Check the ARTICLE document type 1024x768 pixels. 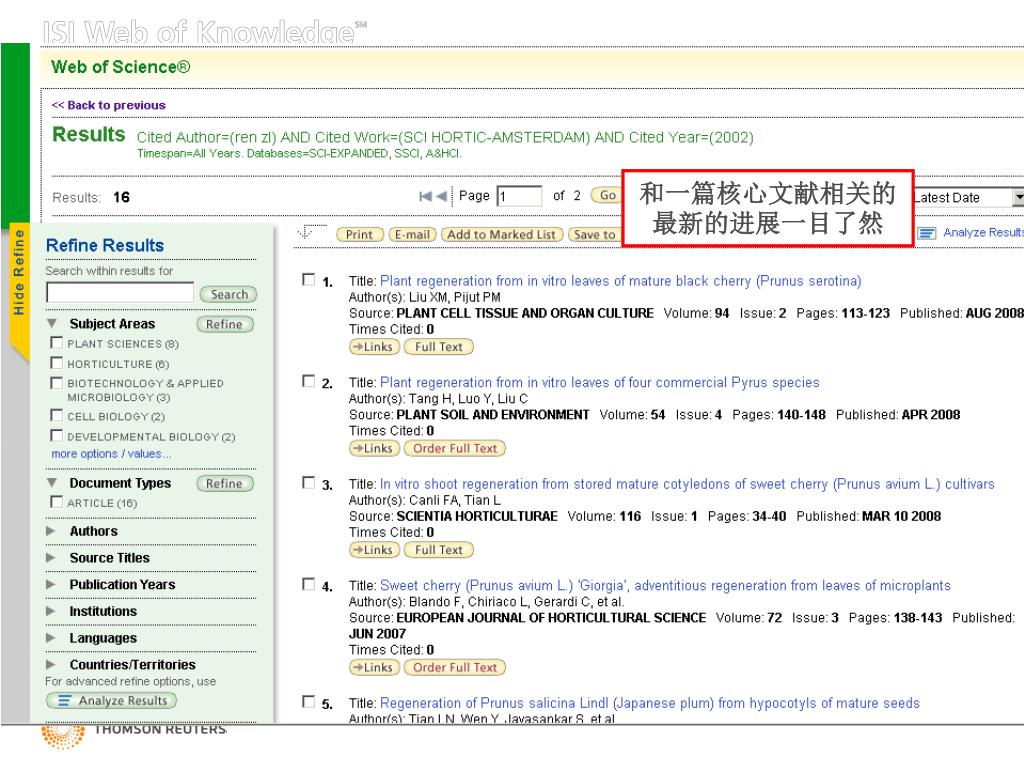57,502
